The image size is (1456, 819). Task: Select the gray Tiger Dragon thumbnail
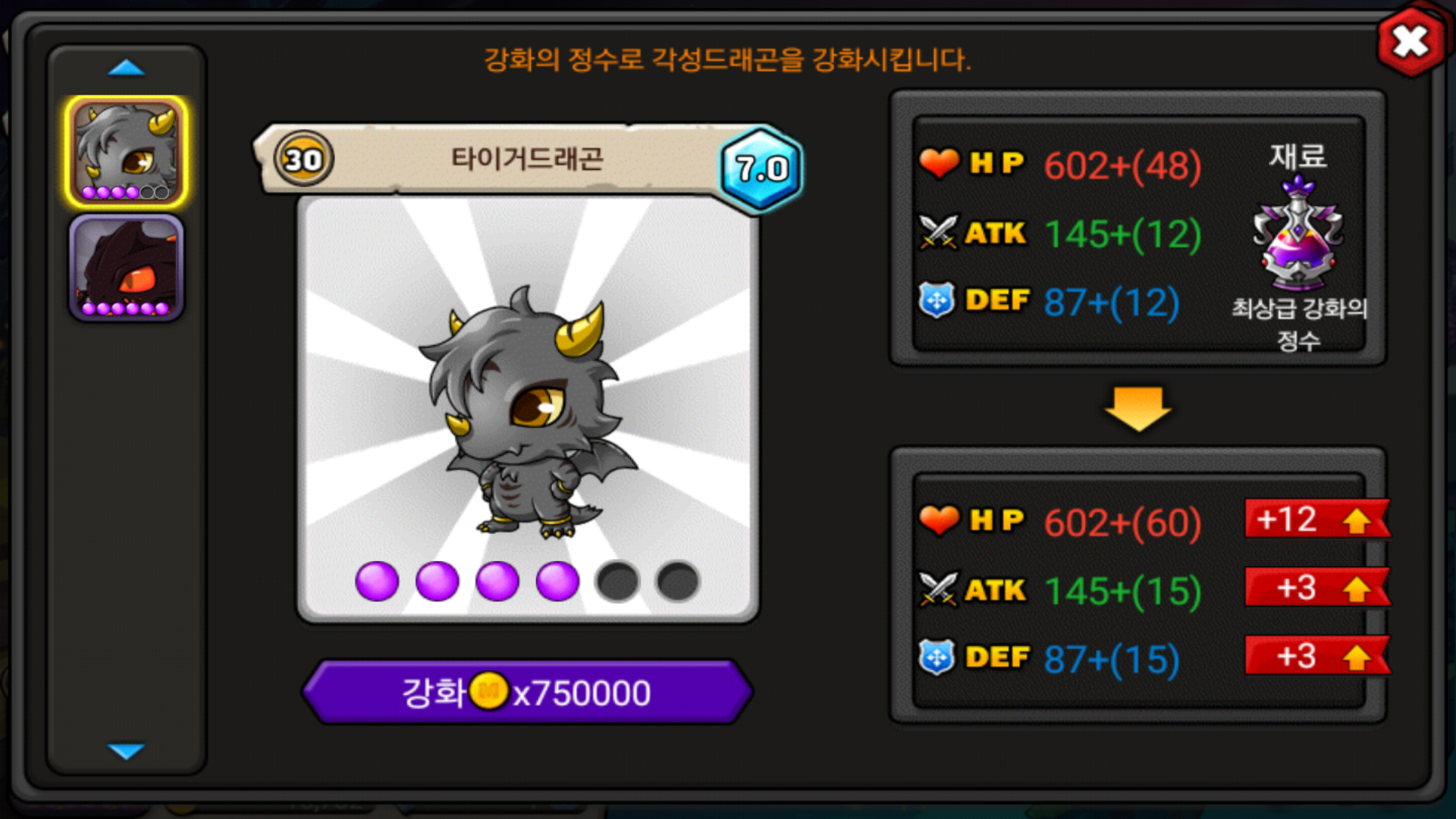[126, 152]
